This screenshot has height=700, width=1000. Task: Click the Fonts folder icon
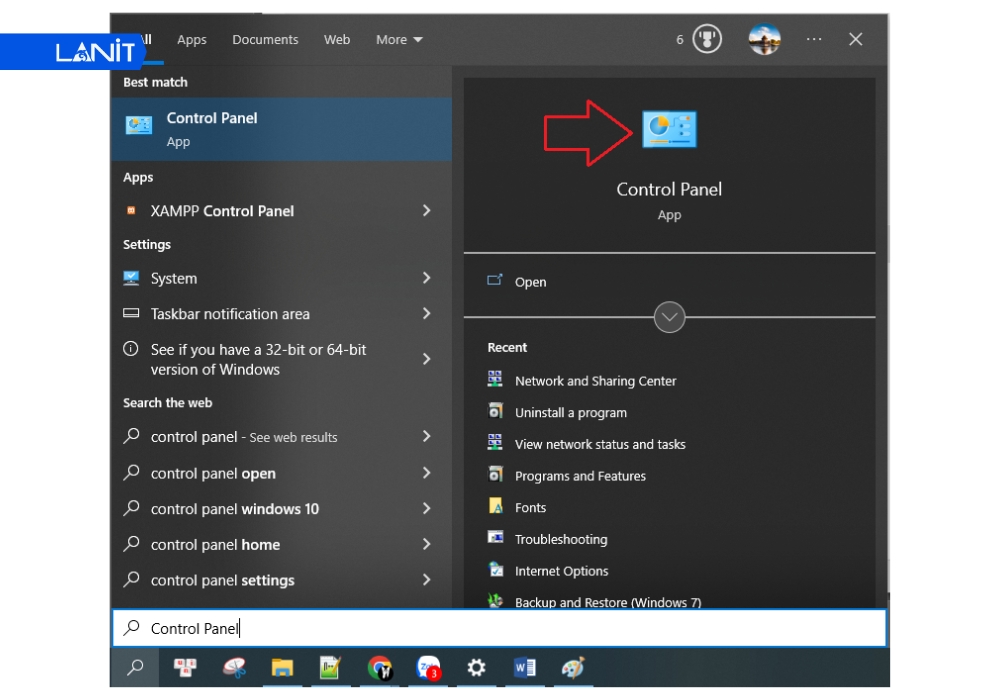[495, 506]
